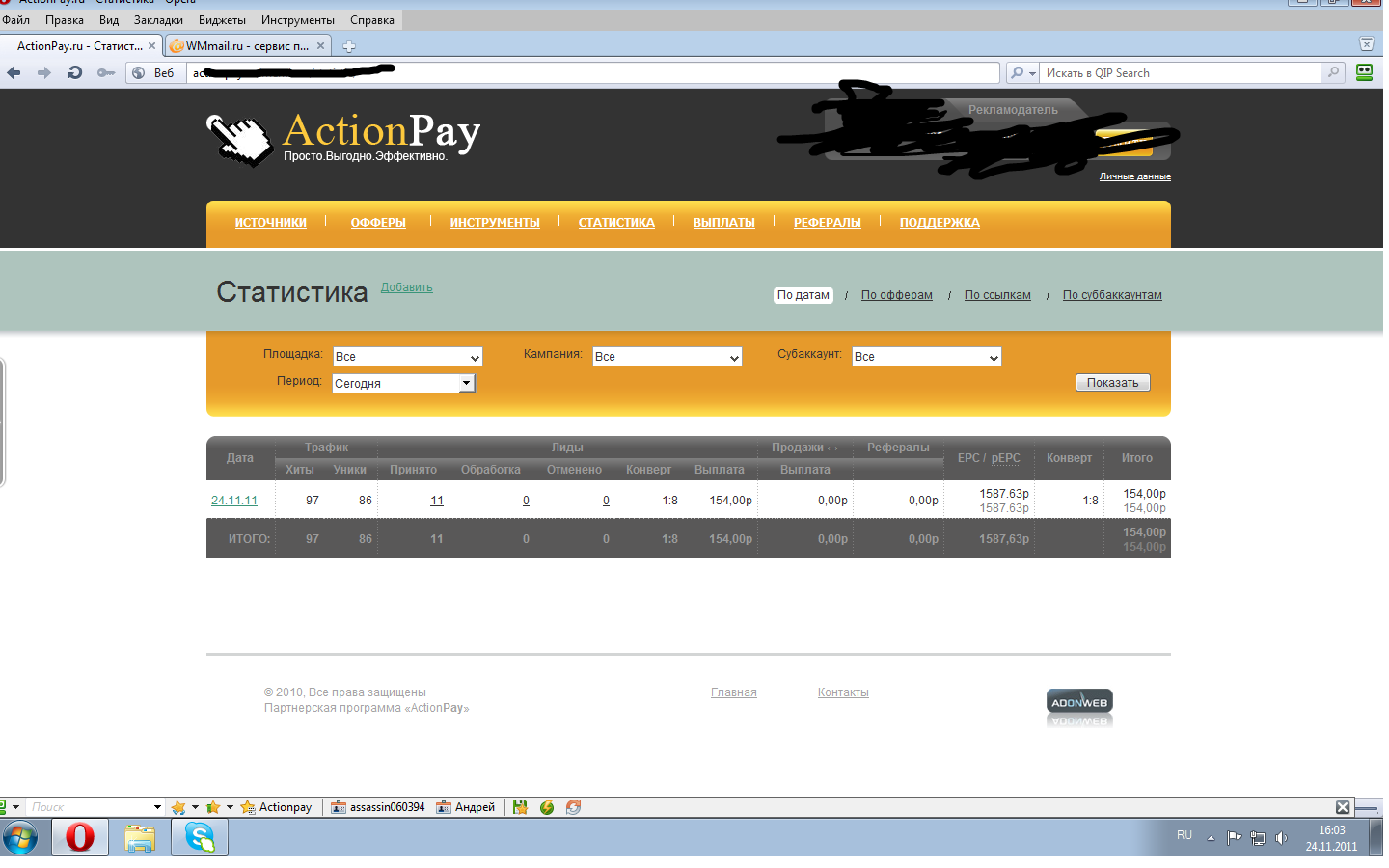This screenshot has width=1389, height=868.
Task: Open ПОДДЕРЖКА in the orange navigation
Action: (x=940, y=223)
